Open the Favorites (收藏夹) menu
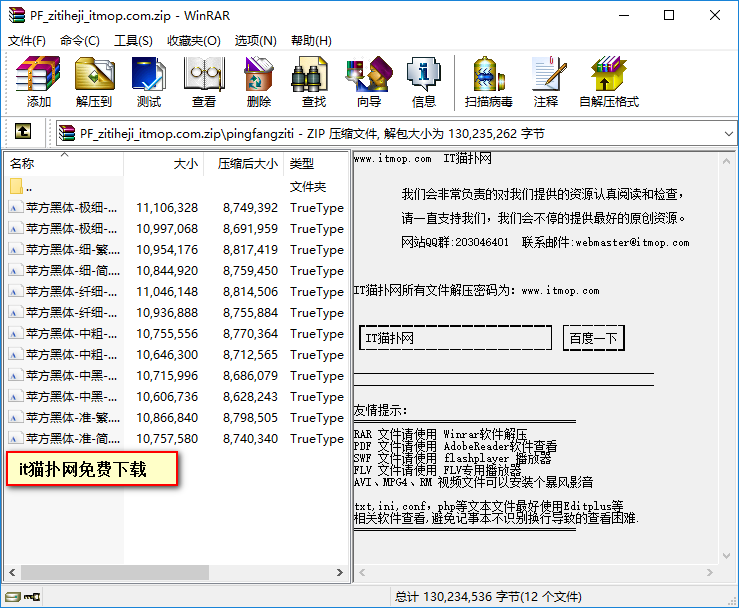The image size is (739, 608). [194, 41]
